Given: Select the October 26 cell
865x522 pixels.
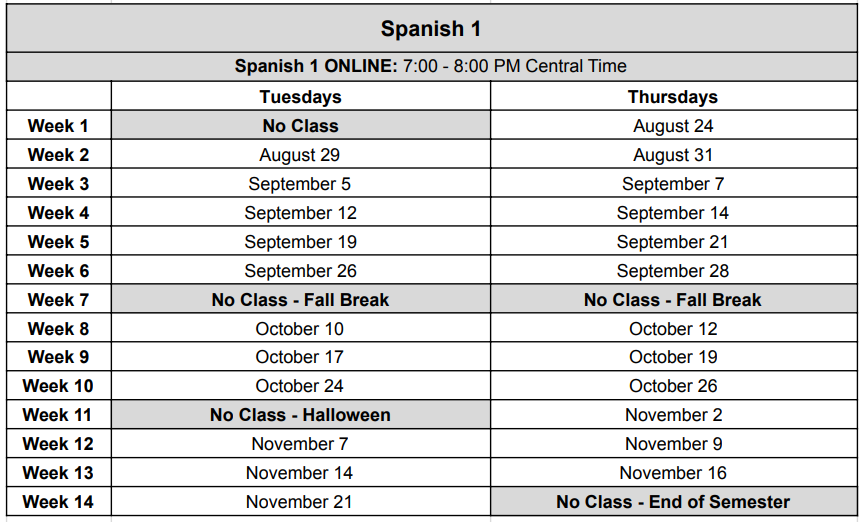Looking at the screenshot, I should click(674, 385).
